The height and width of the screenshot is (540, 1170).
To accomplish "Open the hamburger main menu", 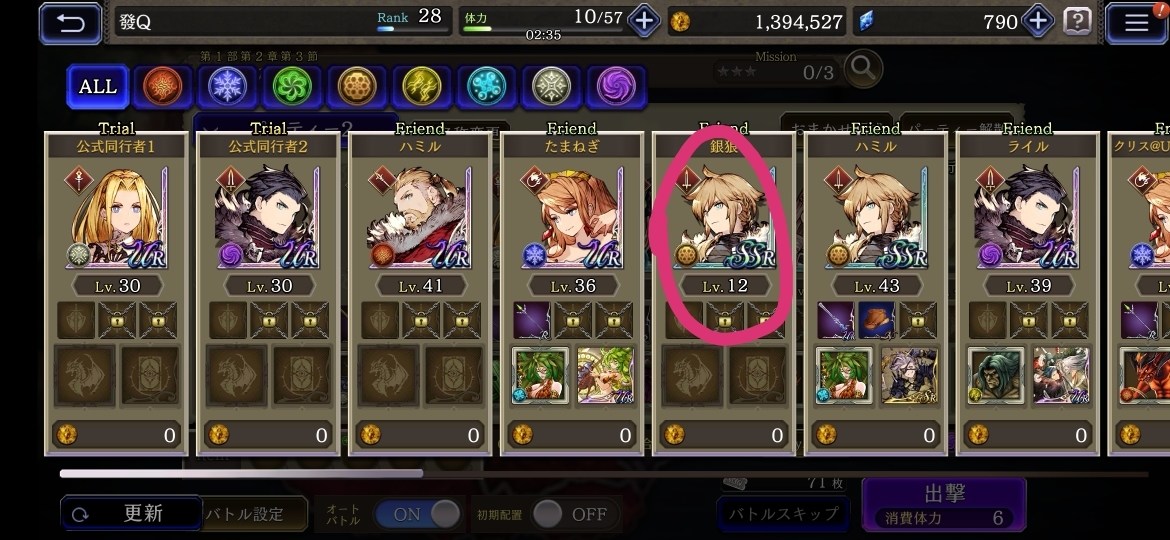I will tap(1136, 23).
